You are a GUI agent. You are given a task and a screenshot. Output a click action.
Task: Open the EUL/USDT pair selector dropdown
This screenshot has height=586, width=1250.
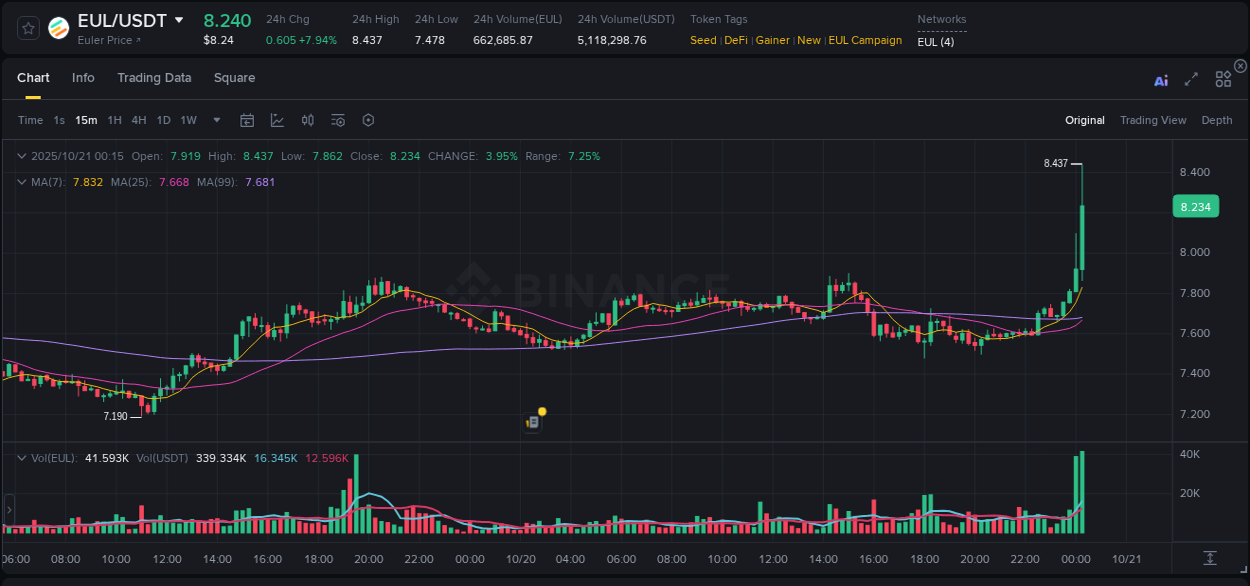pyautogui.click(x=179, y=20)
